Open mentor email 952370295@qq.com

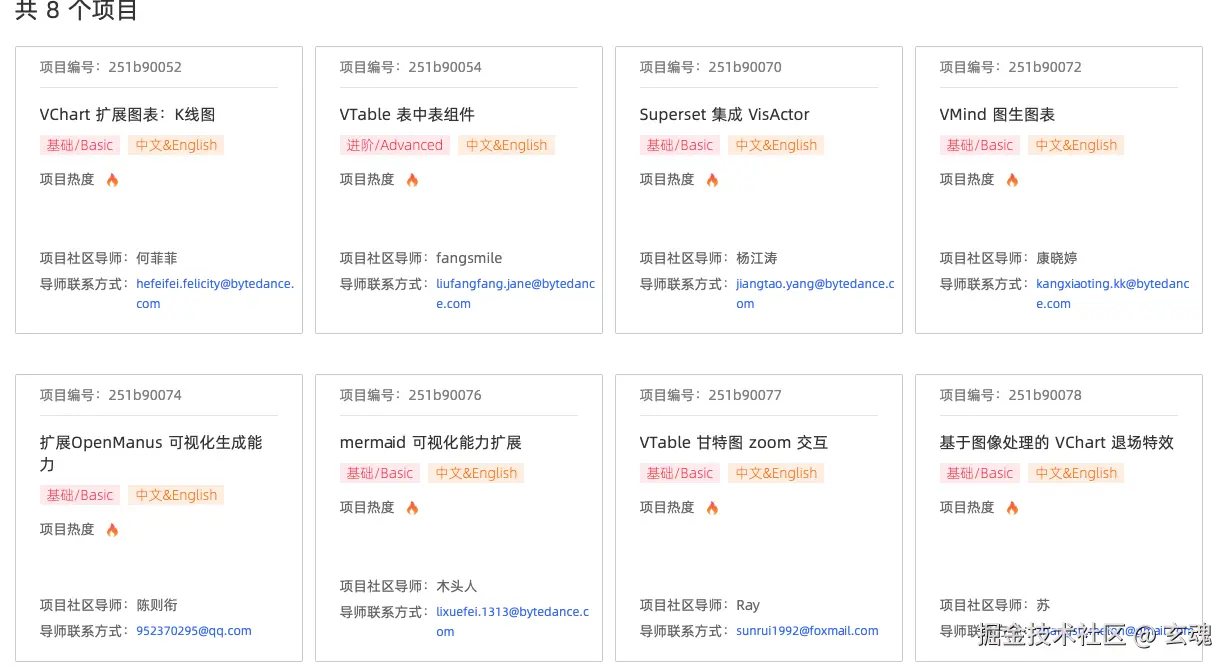(194, 631)
